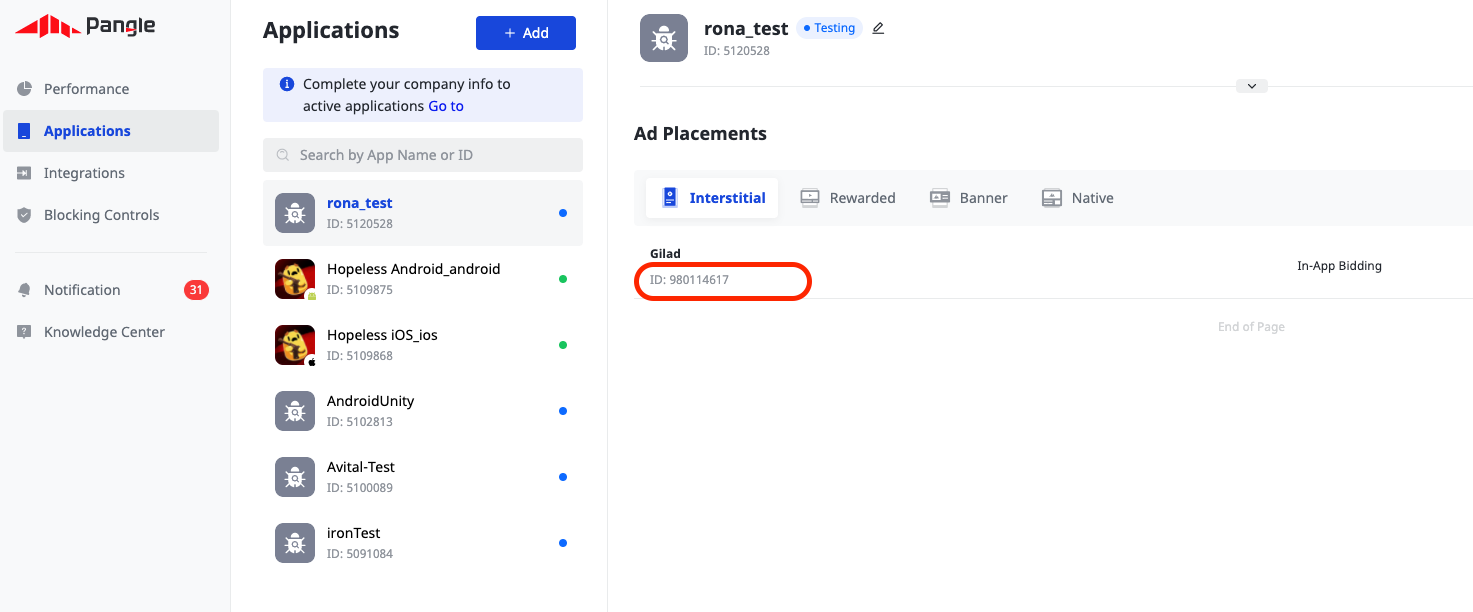Viewport: 1473px width, 612px height.
Task: Follow the 'Go to' company info link
Action: tap(446, 106)
